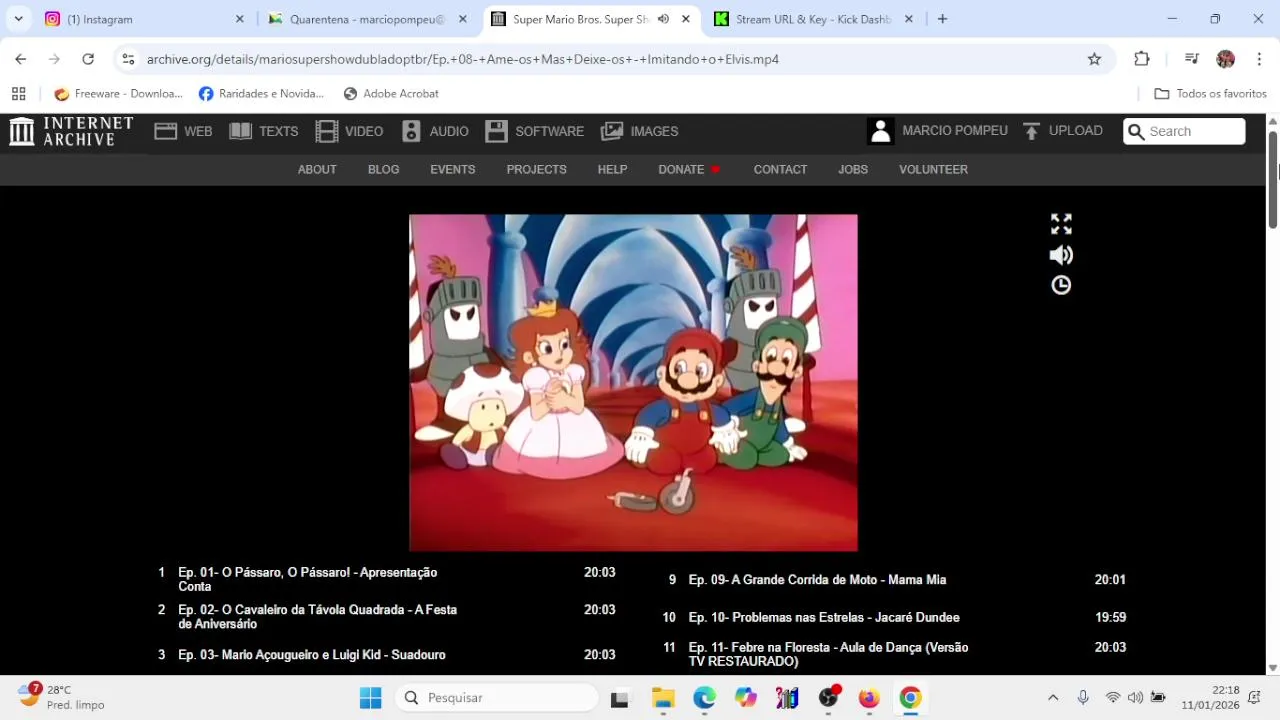Open a new browser tab
The width and height of the screenshot is (1280, 720).
[x=942, y=19]
